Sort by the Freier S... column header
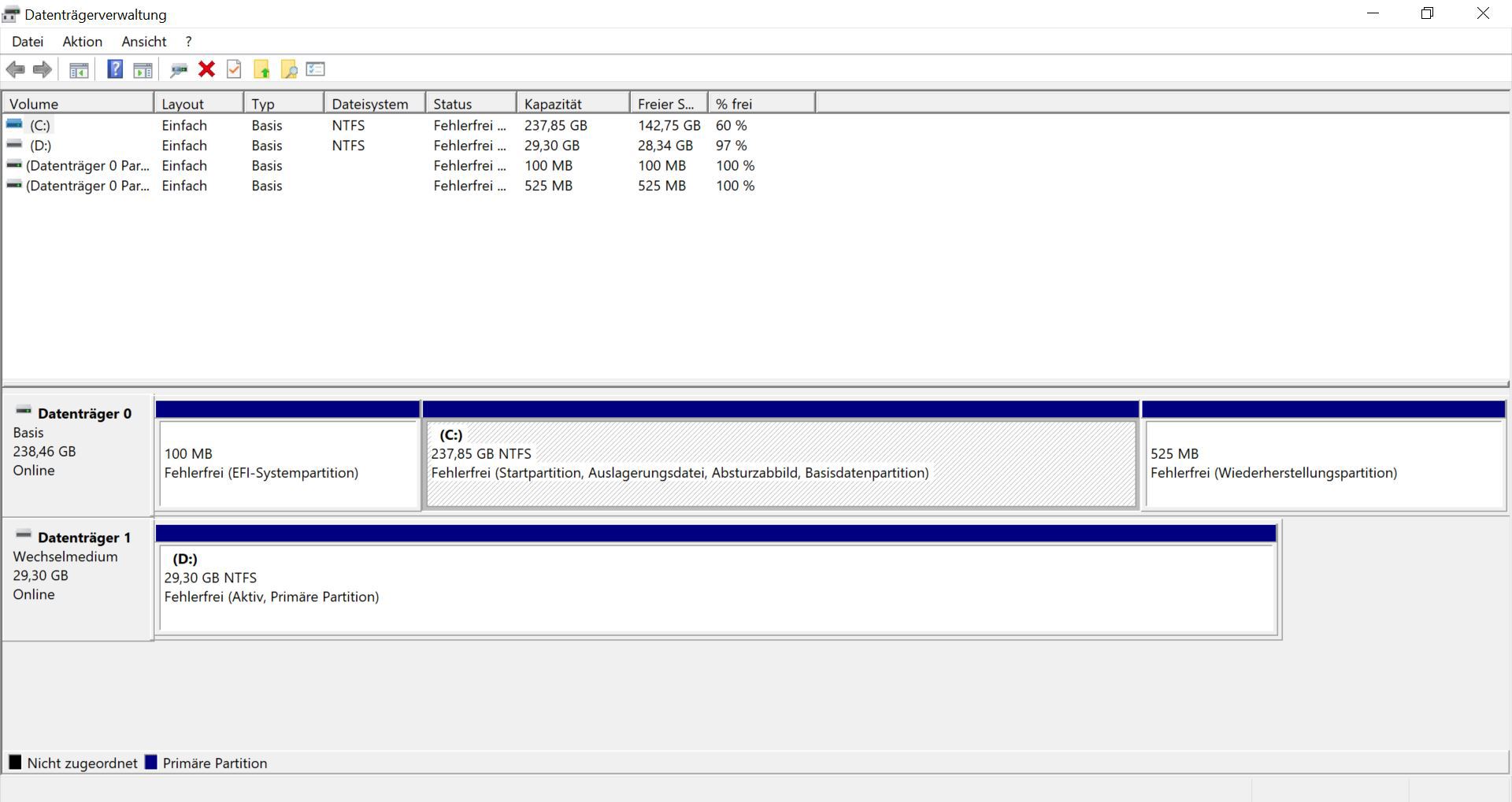The height and width of the screenshot is (802, 1512). tap(669, 104)
